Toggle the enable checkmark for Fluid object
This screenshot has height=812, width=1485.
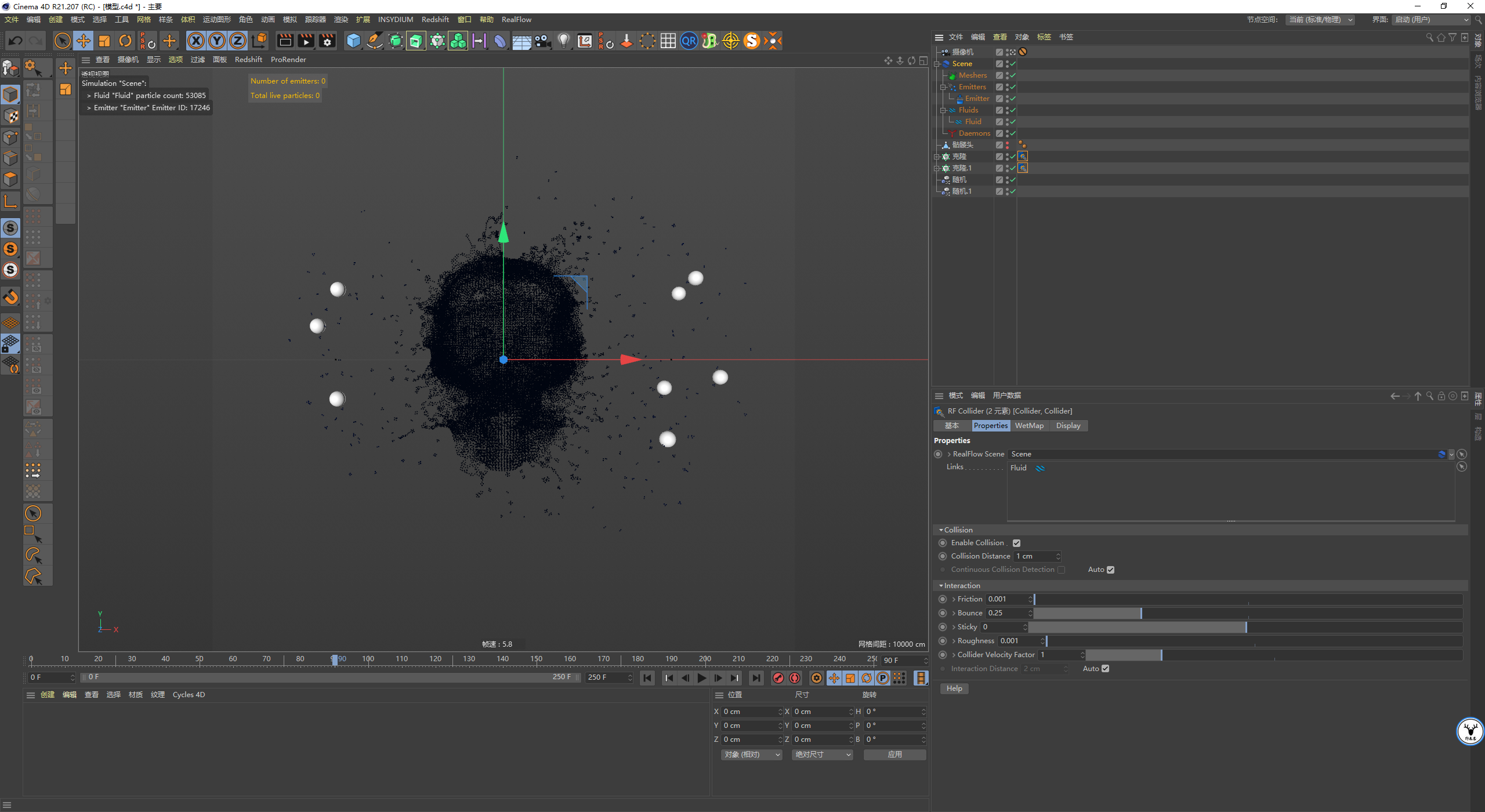click(1013, 122)
